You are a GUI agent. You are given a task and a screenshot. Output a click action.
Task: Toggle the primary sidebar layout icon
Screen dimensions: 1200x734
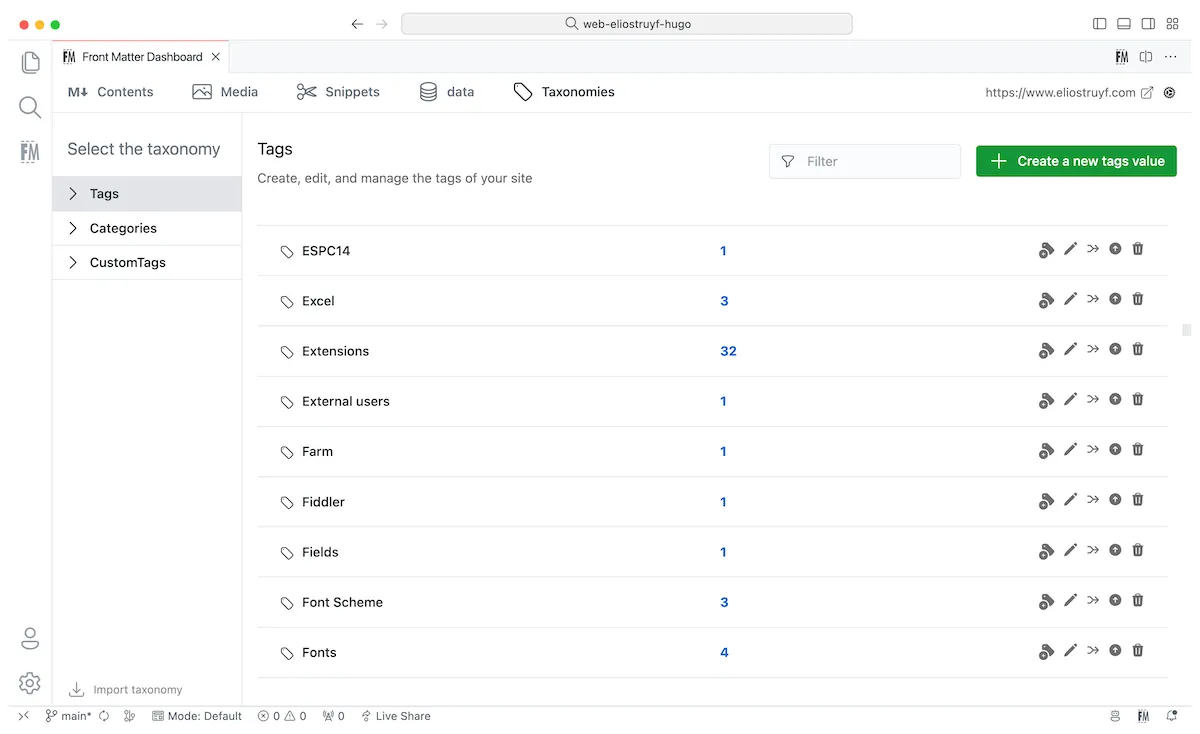click(1100, 24)
